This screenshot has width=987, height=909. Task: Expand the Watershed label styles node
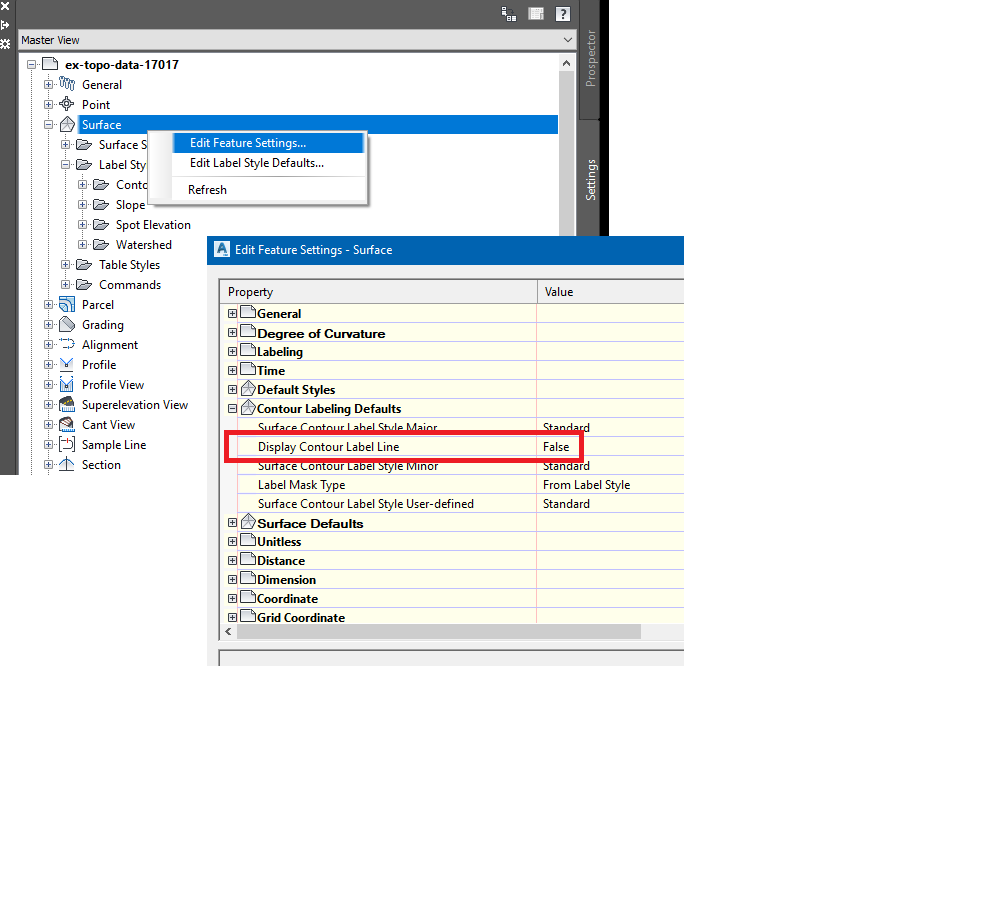[x=82, y=244]
